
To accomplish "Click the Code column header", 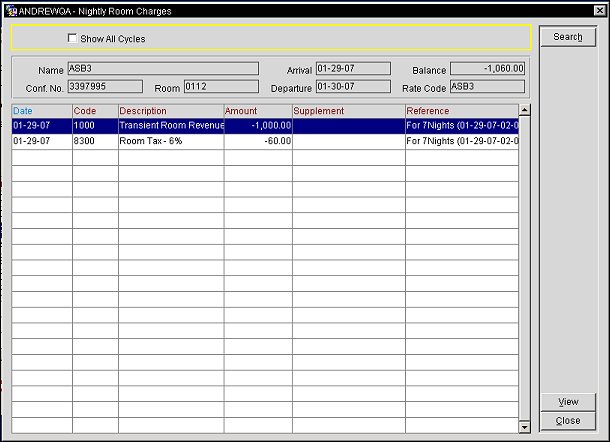I will pyautogui.click(x=94, y=110).
